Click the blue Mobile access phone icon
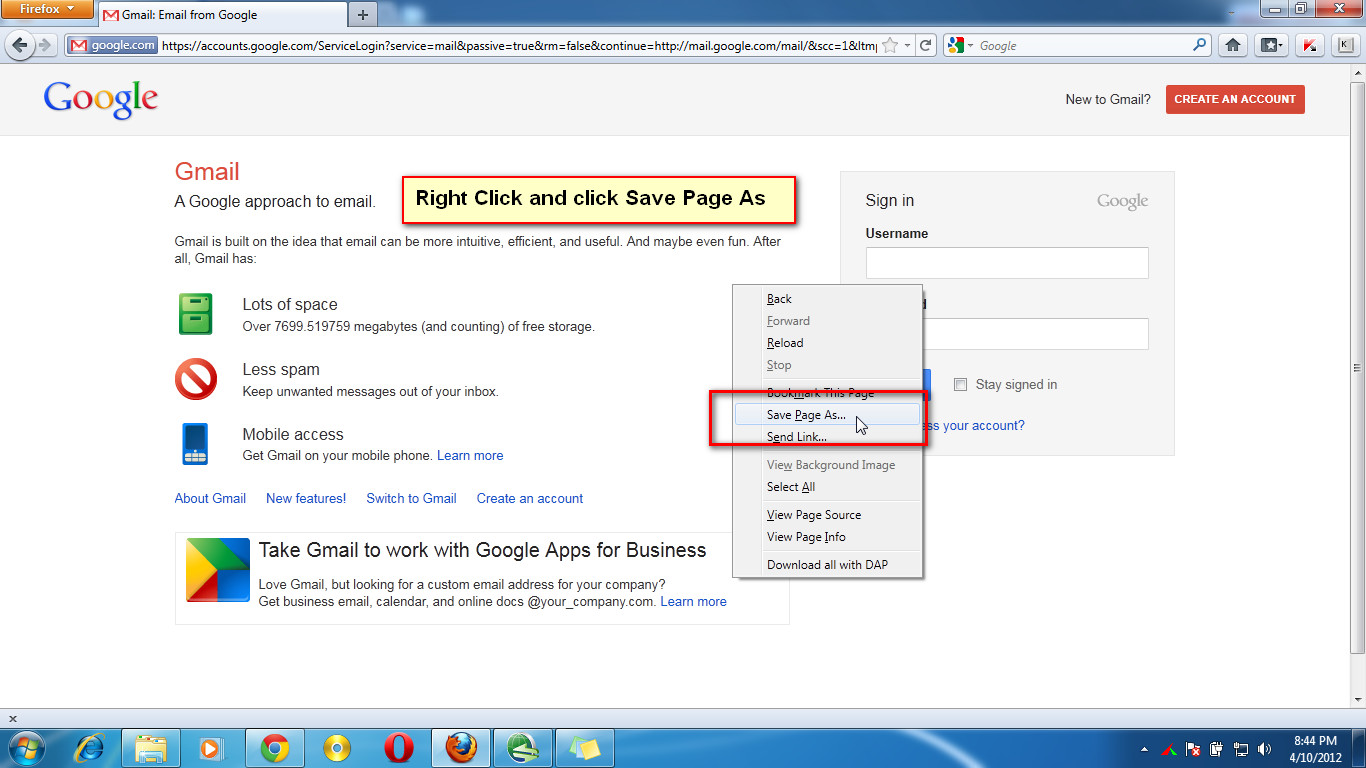 (195, 444)
